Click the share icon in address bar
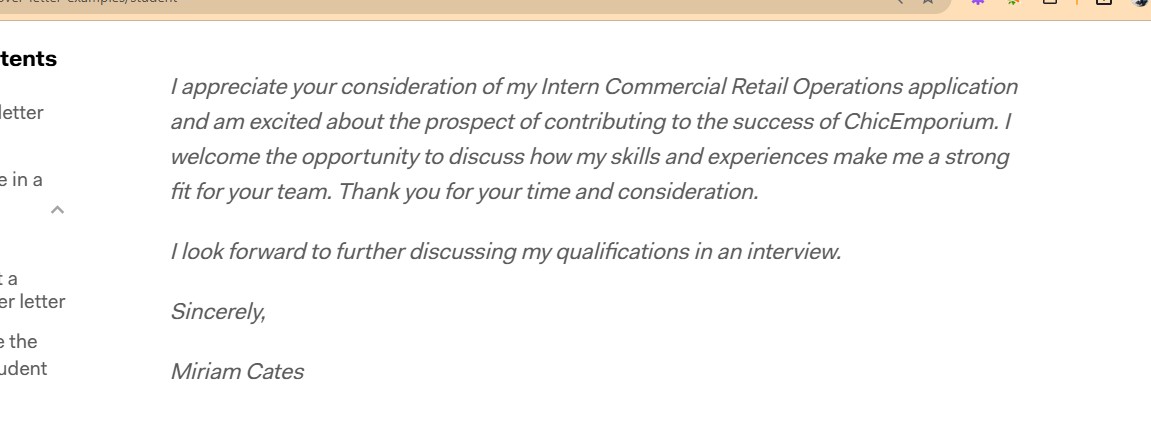 pos(897,3)
